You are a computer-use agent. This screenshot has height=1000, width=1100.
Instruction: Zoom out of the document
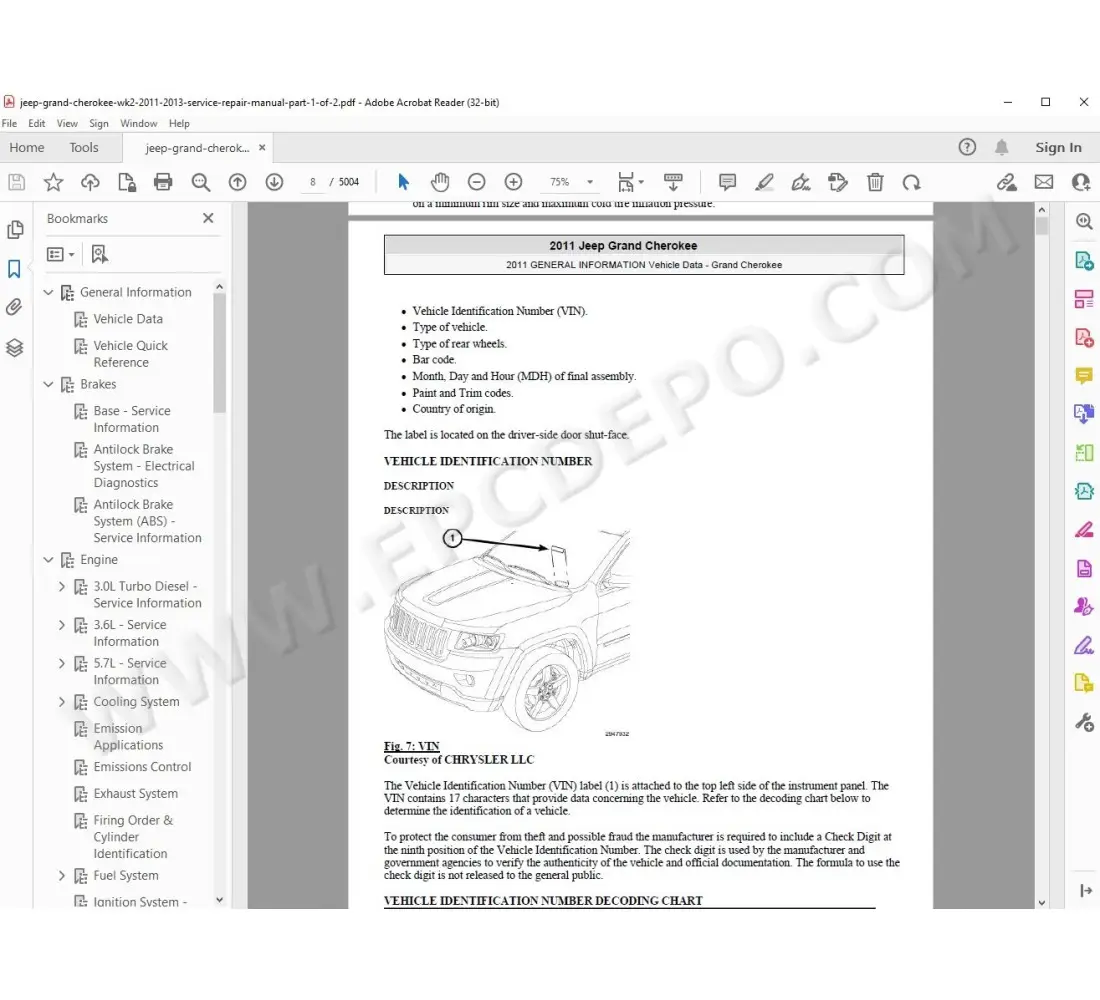476,182
